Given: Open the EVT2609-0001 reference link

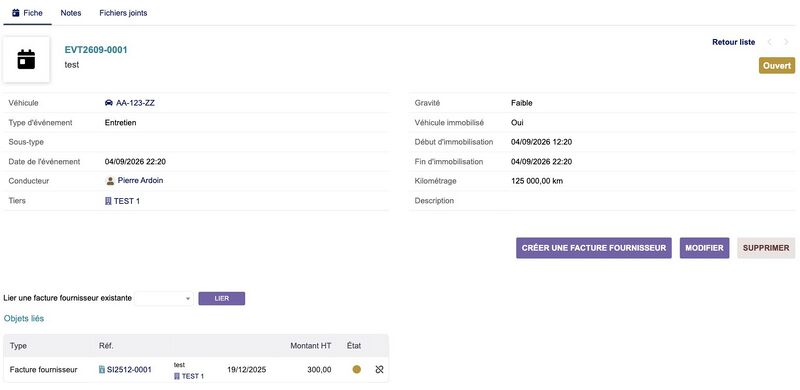Looking at the screenshot, I should (x=96, y=50).
